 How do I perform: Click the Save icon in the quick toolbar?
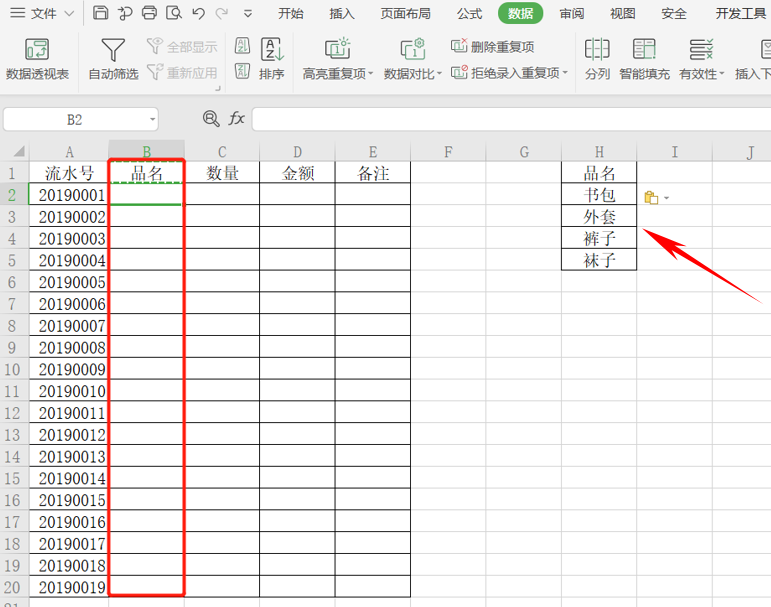tap(100, 13)
